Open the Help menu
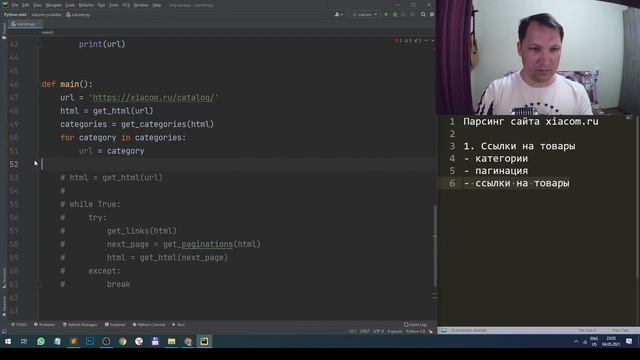This screenshot has height=360, width=640. [157, 5]
